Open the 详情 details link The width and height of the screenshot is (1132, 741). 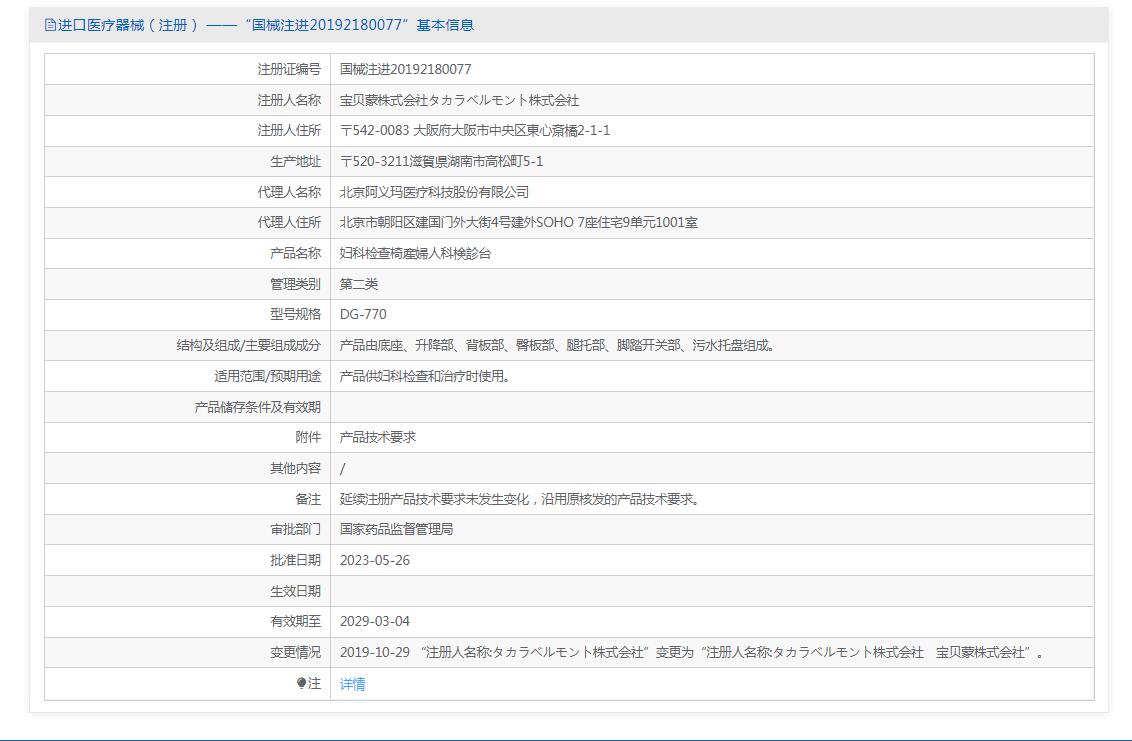pos(352,684)
